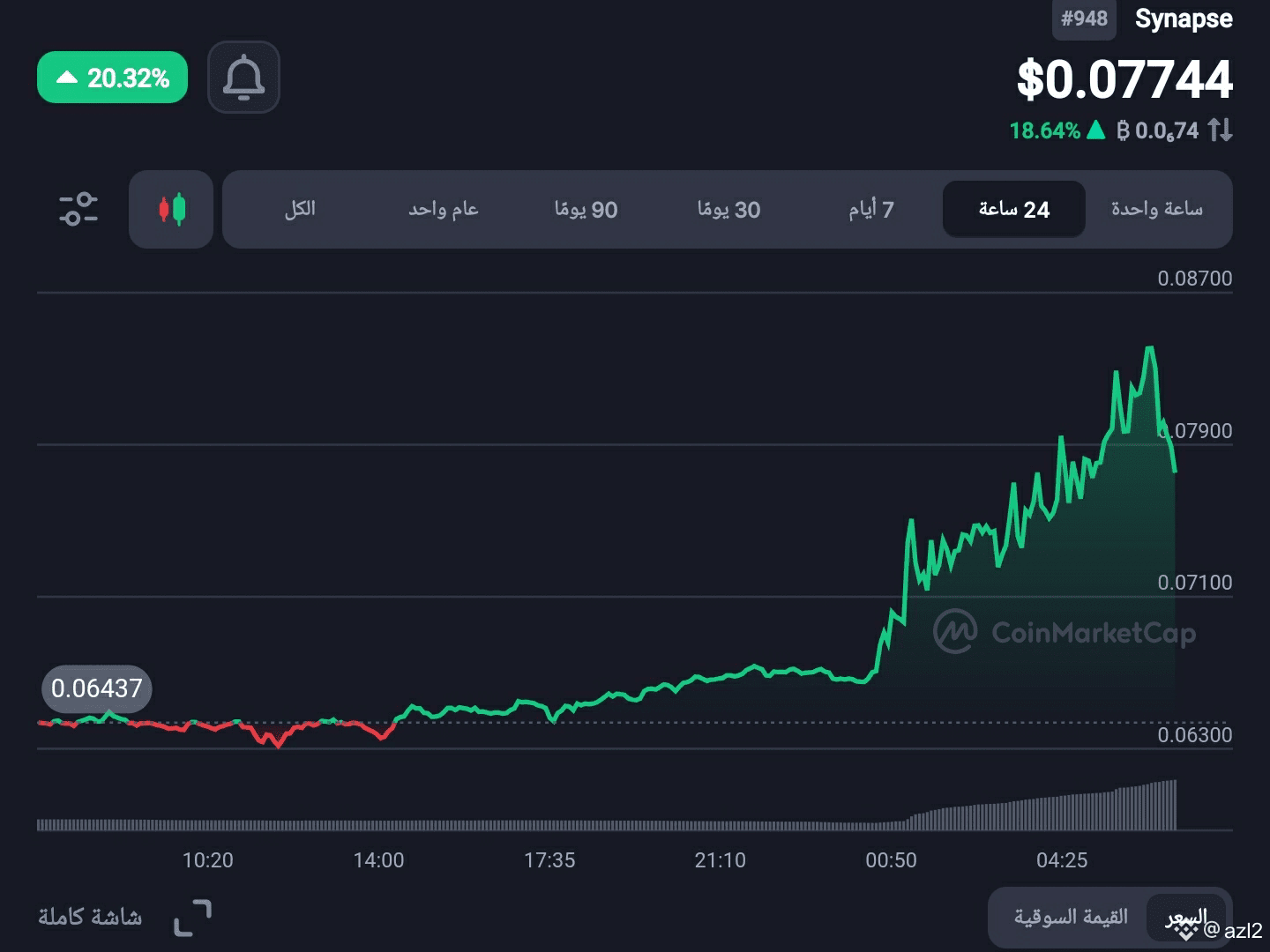The width and height of the screenshot is (1270, 952).
Task: Select the ساعة واحدة time range
Action: pyautogui.click(x=1157, y=209)
